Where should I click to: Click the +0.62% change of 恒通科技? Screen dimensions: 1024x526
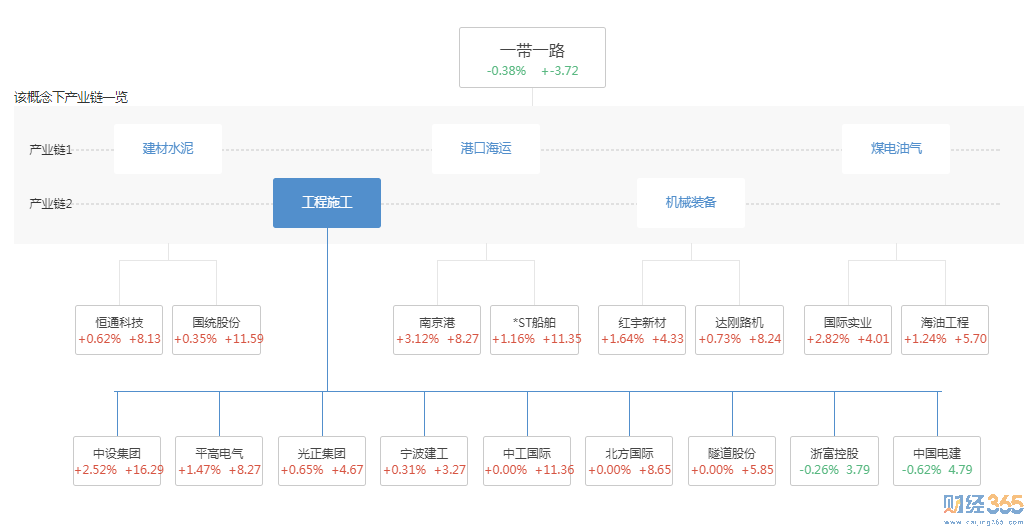point(99,339)
